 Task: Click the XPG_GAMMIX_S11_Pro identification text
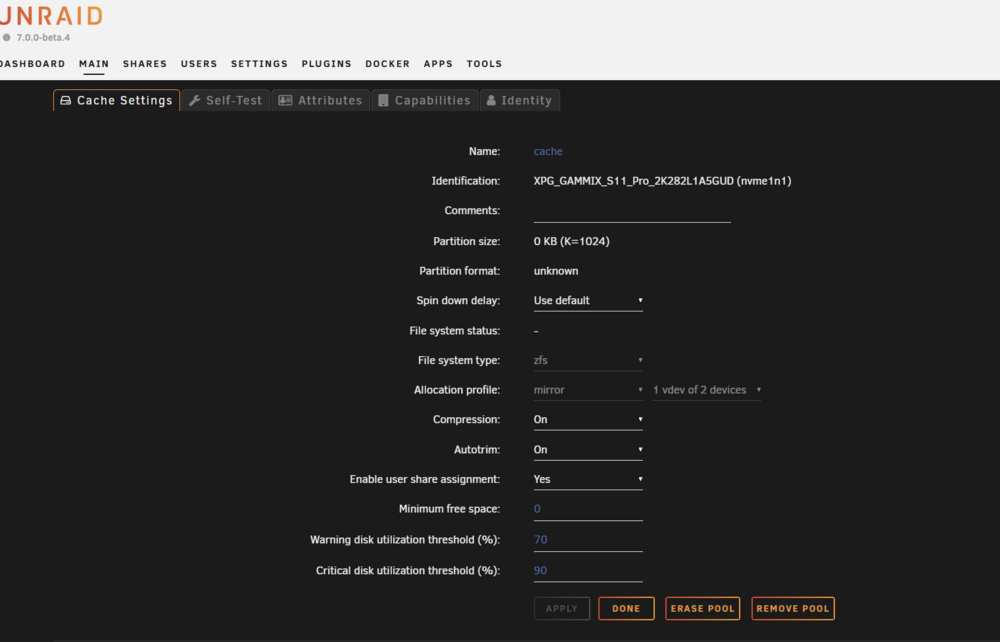(x=662, y=181)
